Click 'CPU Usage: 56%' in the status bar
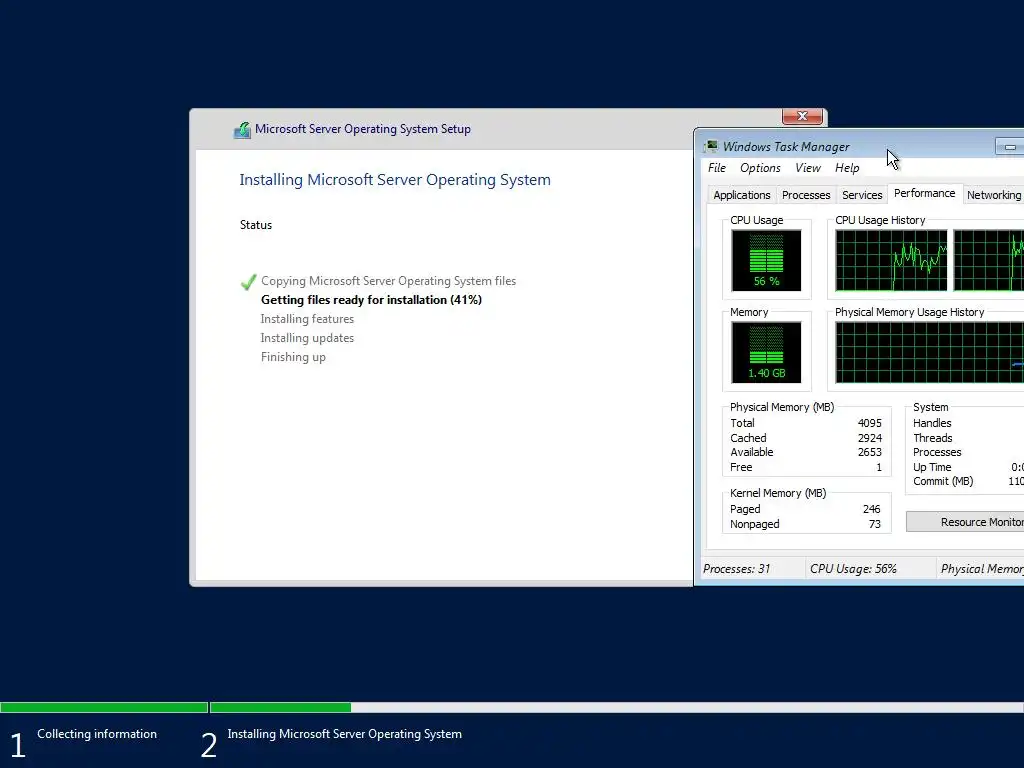Screen dimensions: 1024x768 [853, 569]
